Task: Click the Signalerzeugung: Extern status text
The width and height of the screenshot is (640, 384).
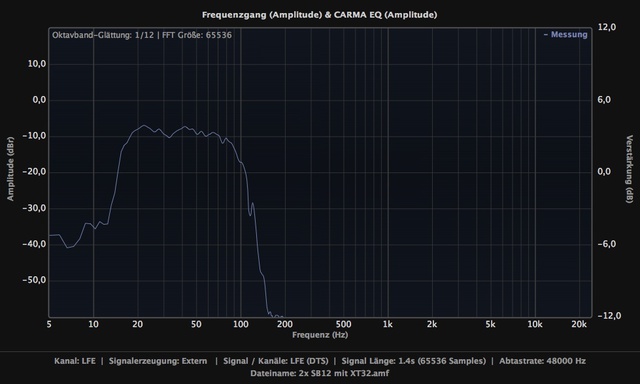Action: point(158,361)
